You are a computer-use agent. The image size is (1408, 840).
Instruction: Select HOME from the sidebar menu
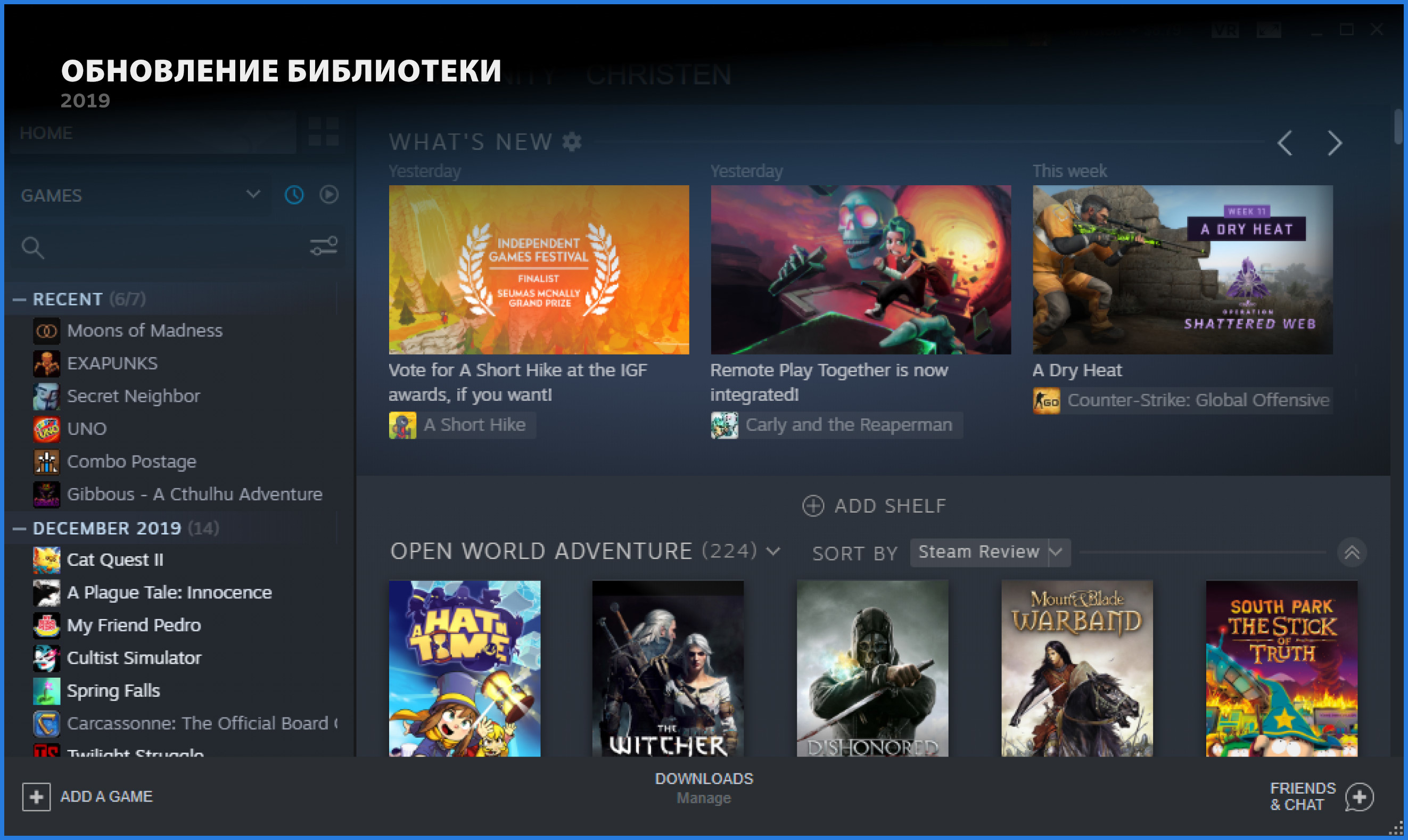click(x=47, y=133)
